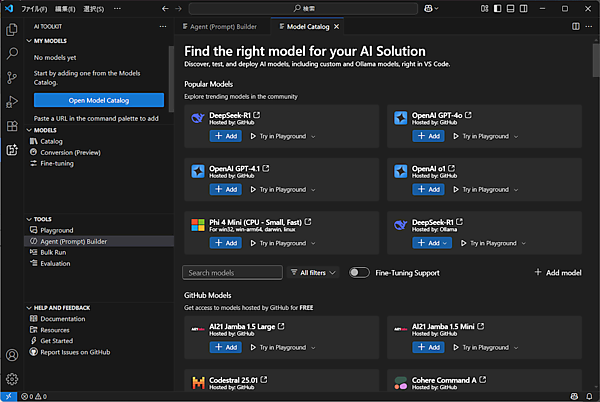This screenshot has height=402, width=600.
Task: Open the Extensions view icon
Action: [12, 126]
